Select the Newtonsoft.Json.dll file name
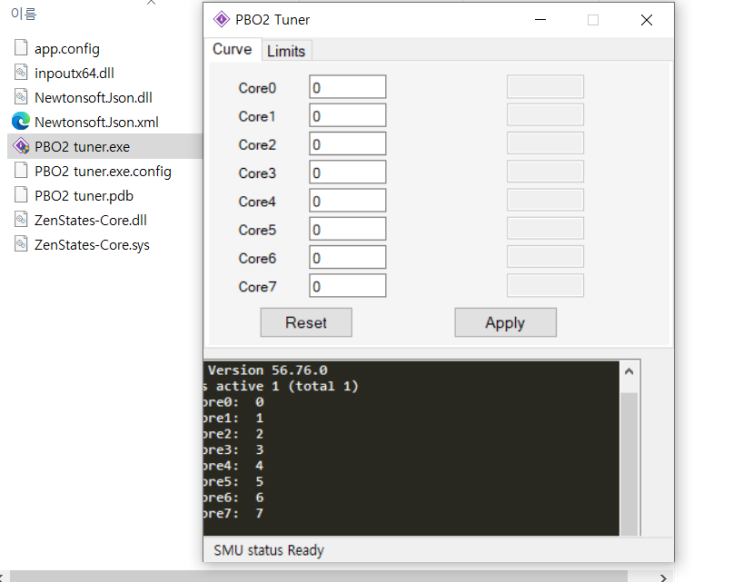 (x=93, y=97)
